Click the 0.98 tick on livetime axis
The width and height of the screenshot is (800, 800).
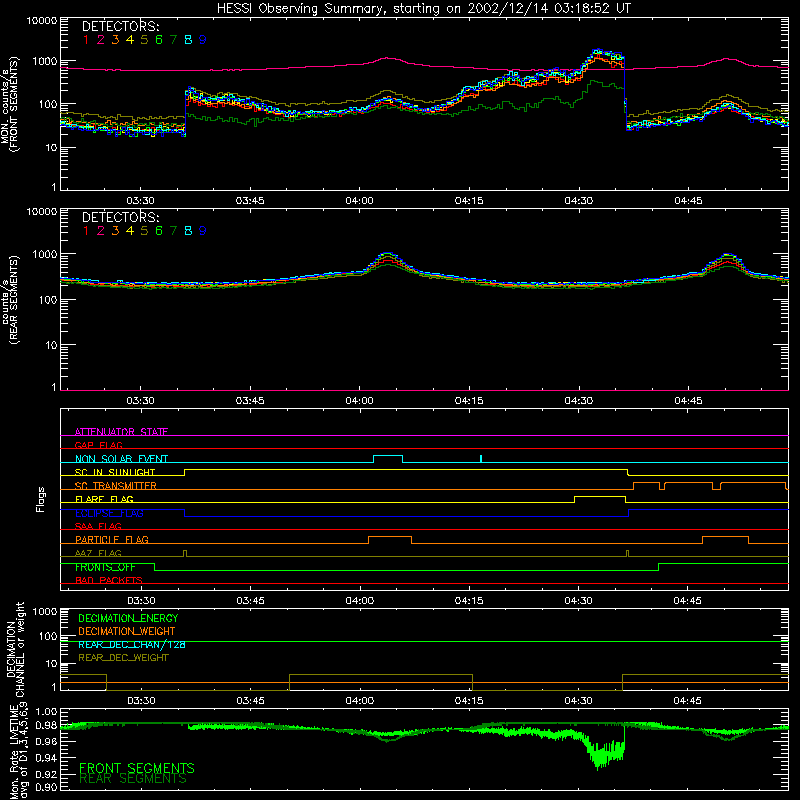pos(46,725)
